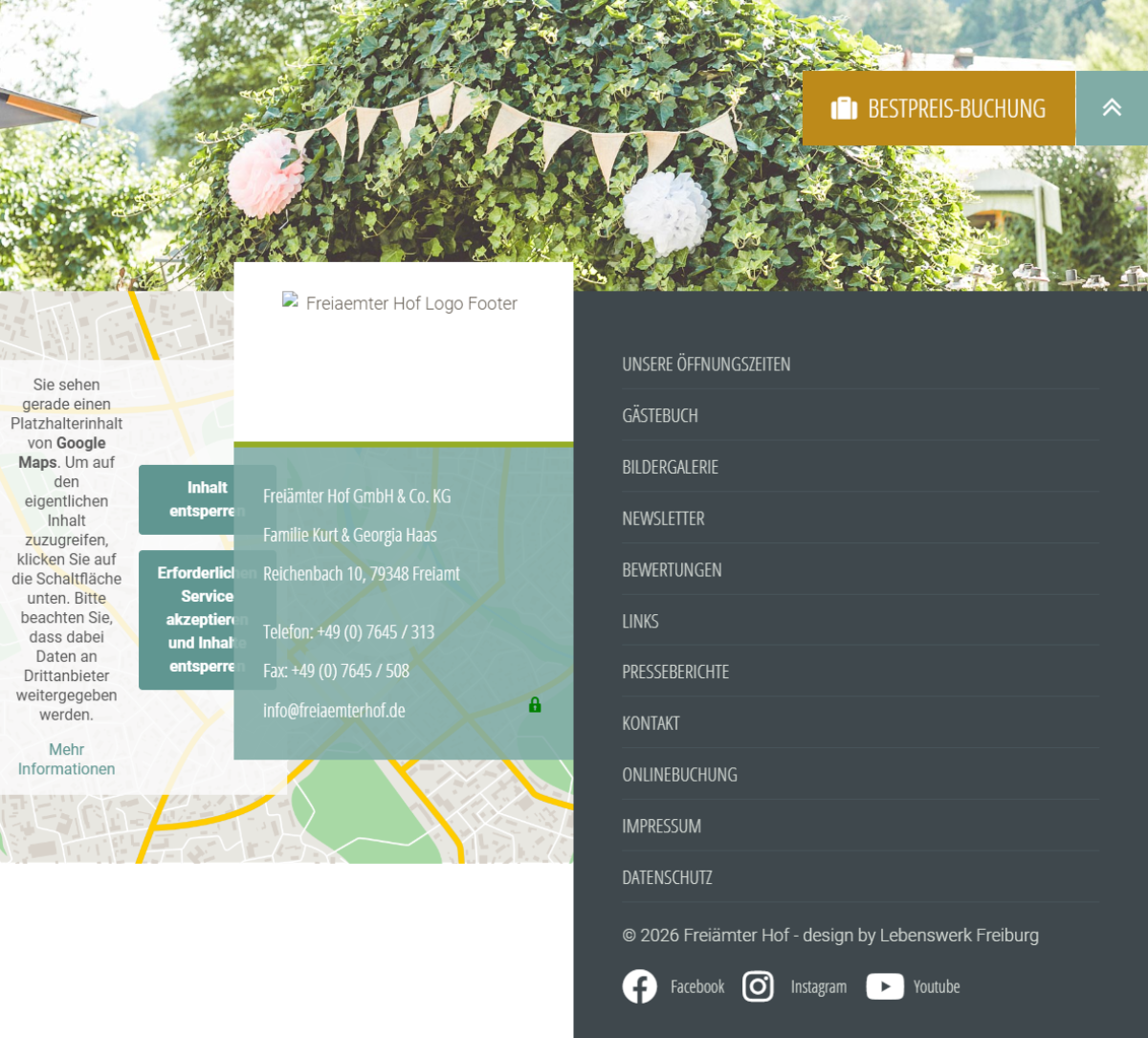Open the Impressum page
1148x1038 pixels.
point(661,827)
